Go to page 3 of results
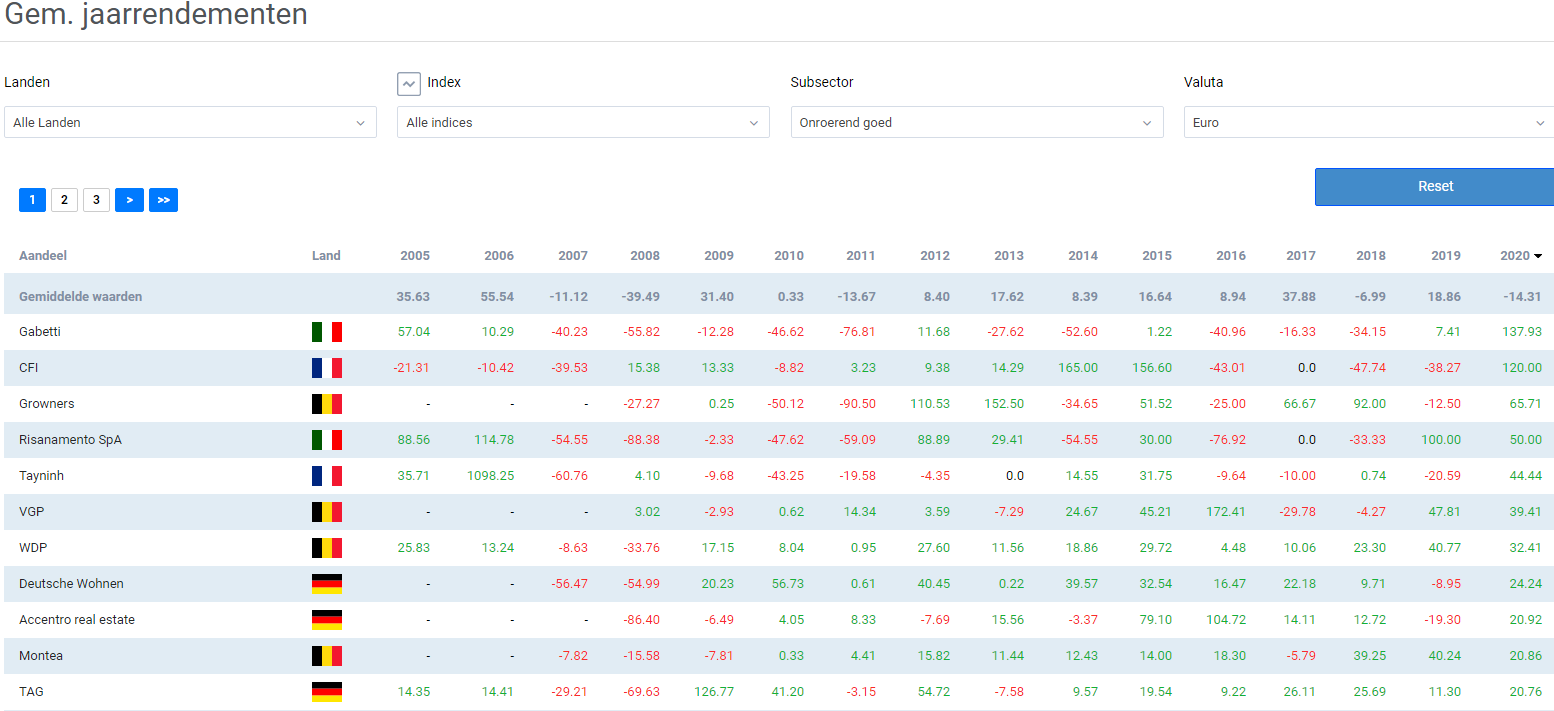 (96, 200)
